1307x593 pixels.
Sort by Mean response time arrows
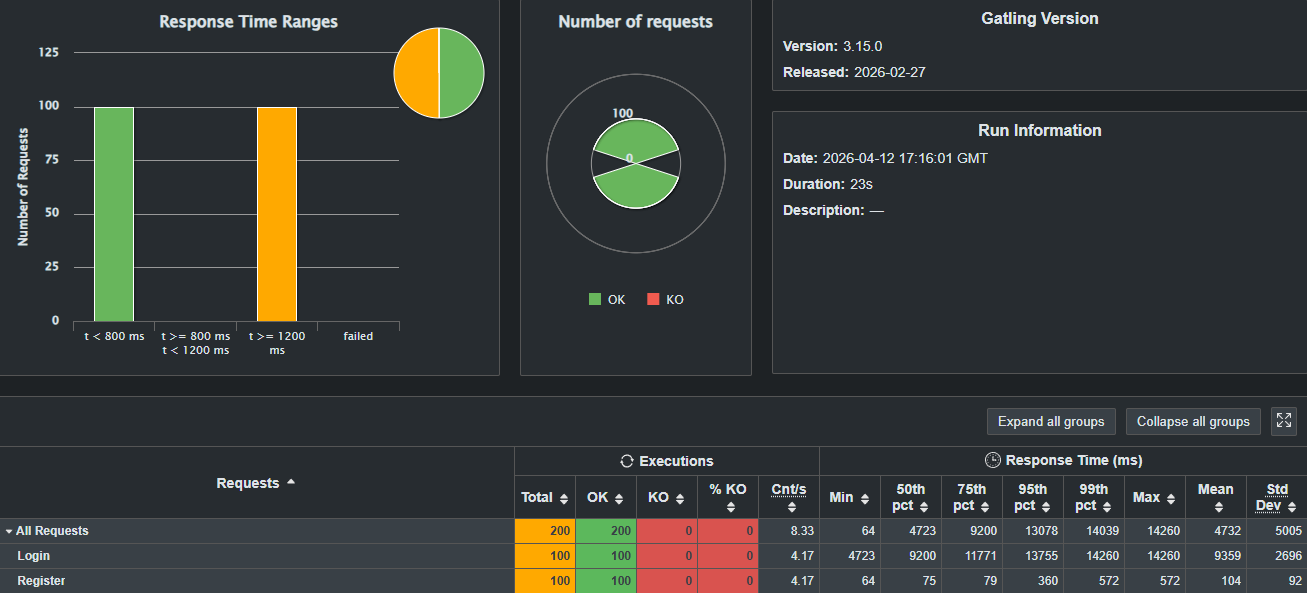click(1218, 508)
